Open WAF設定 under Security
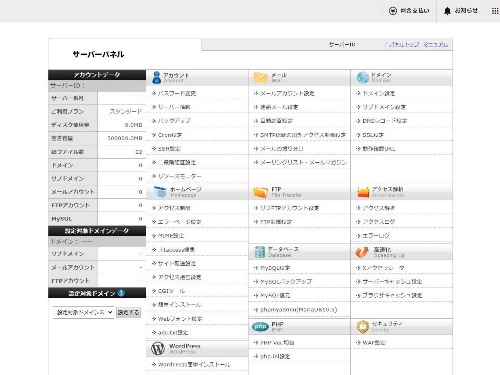500x375 pixels. coord(374,343)
